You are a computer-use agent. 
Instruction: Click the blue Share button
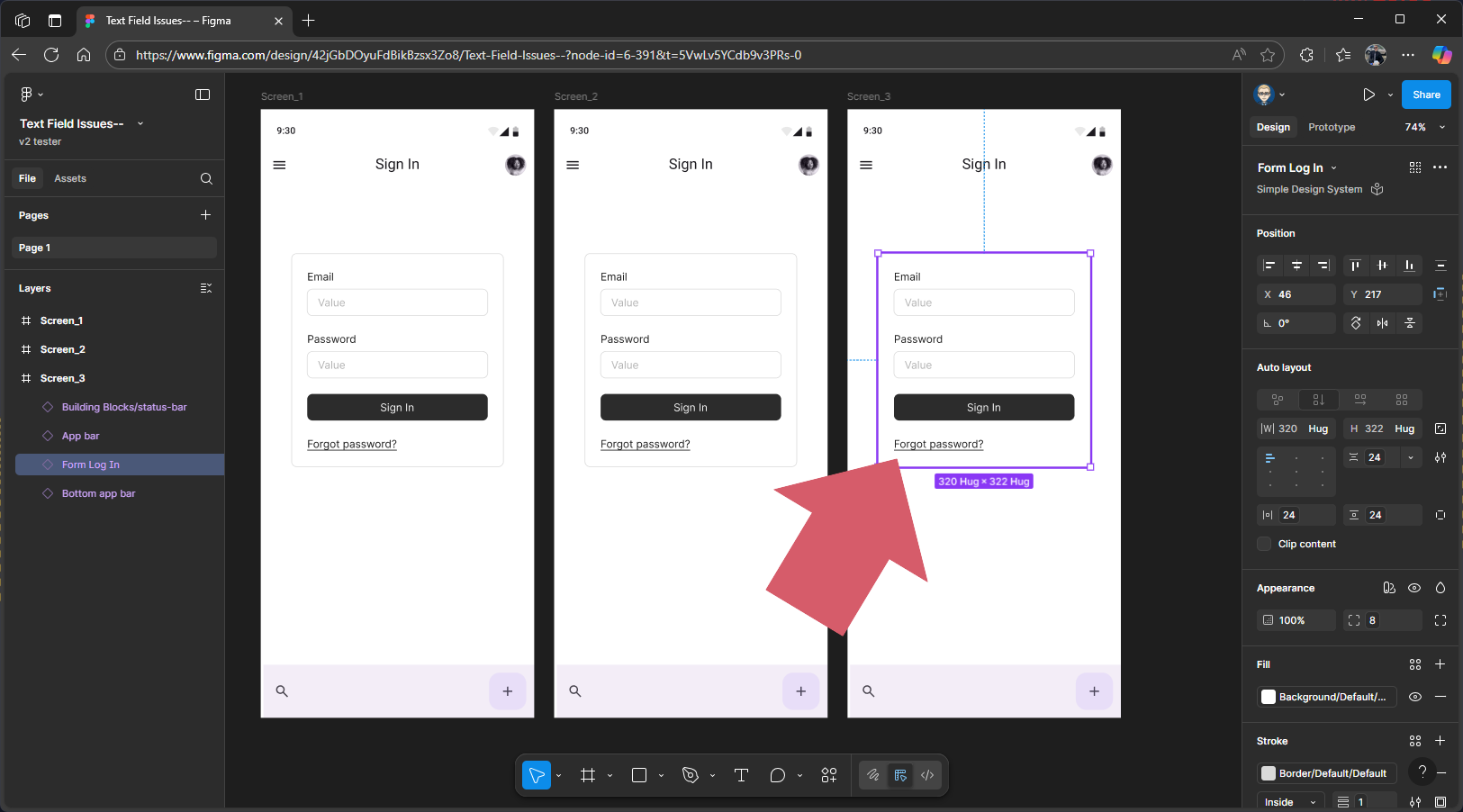1425,95
